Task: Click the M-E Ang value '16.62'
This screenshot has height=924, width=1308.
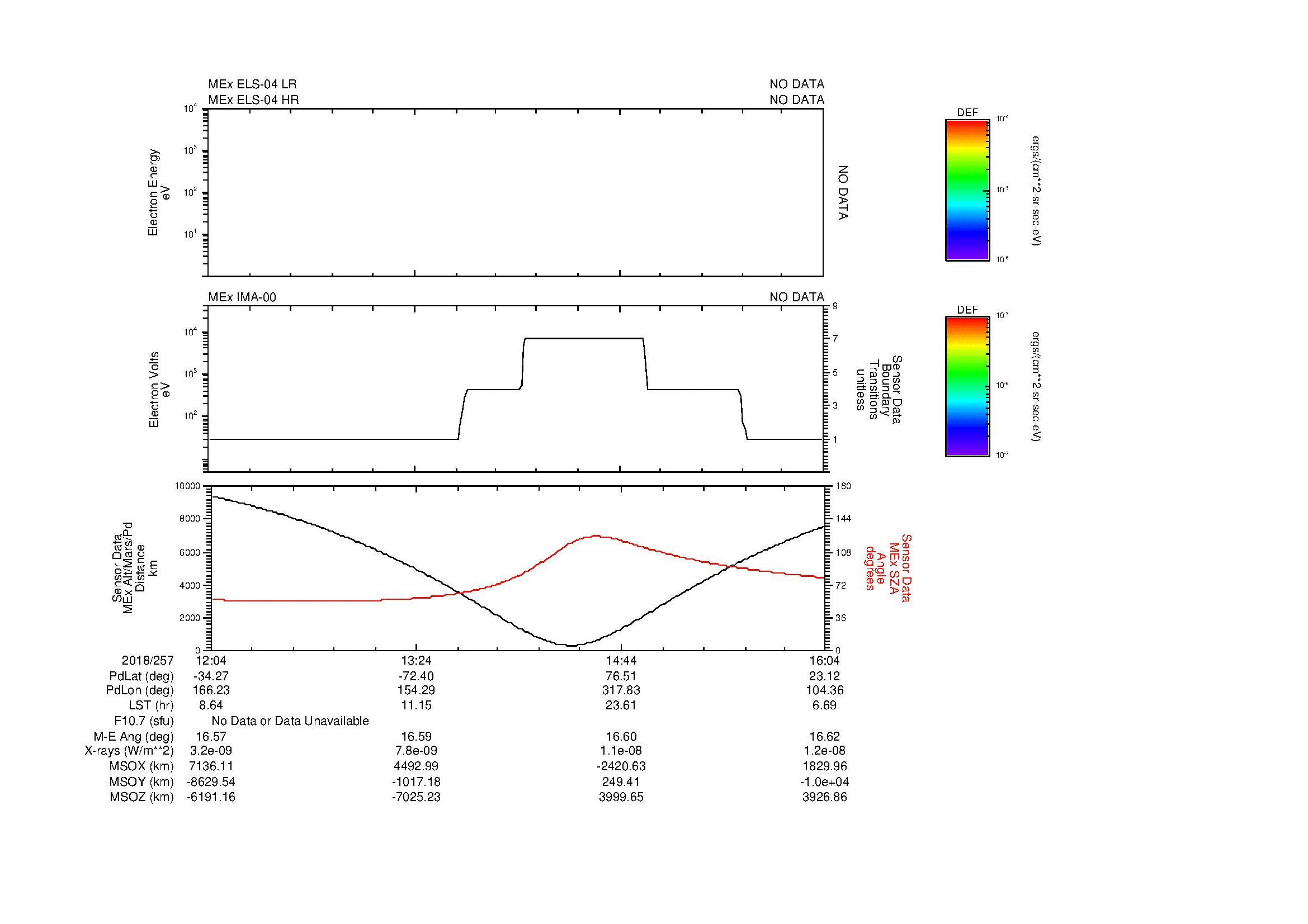Action: [824, 737]
